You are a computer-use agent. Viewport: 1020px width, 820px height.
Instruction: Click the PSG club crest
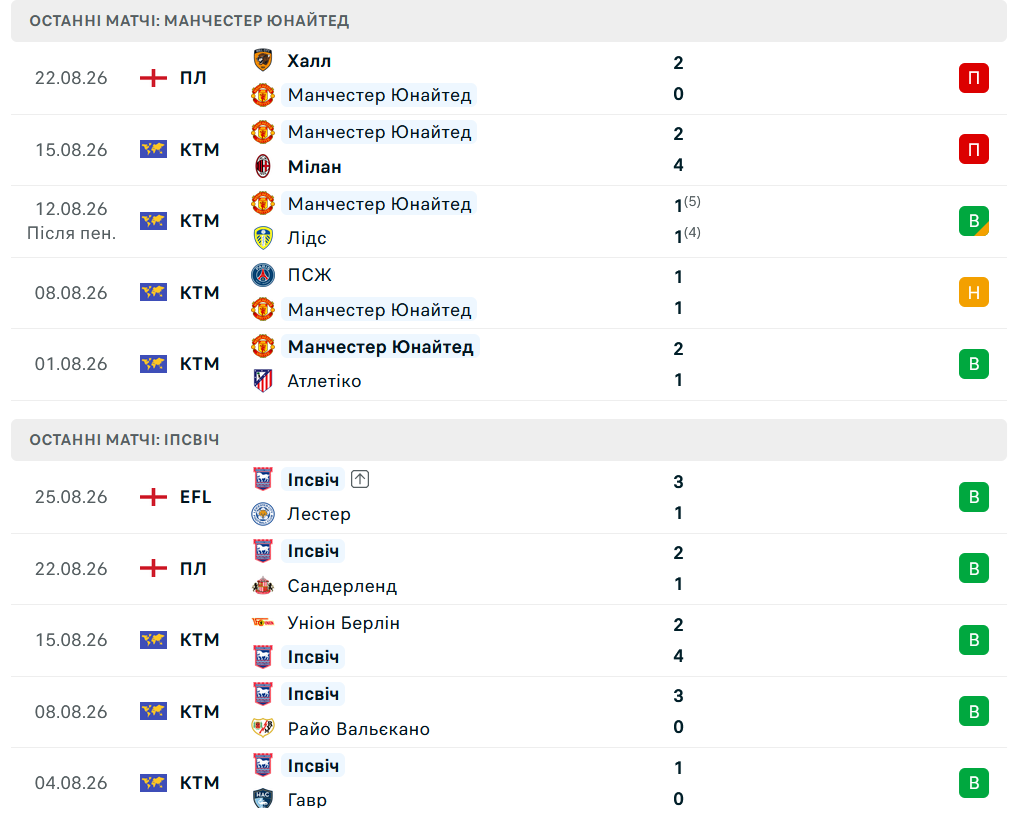tap(263, 275)
